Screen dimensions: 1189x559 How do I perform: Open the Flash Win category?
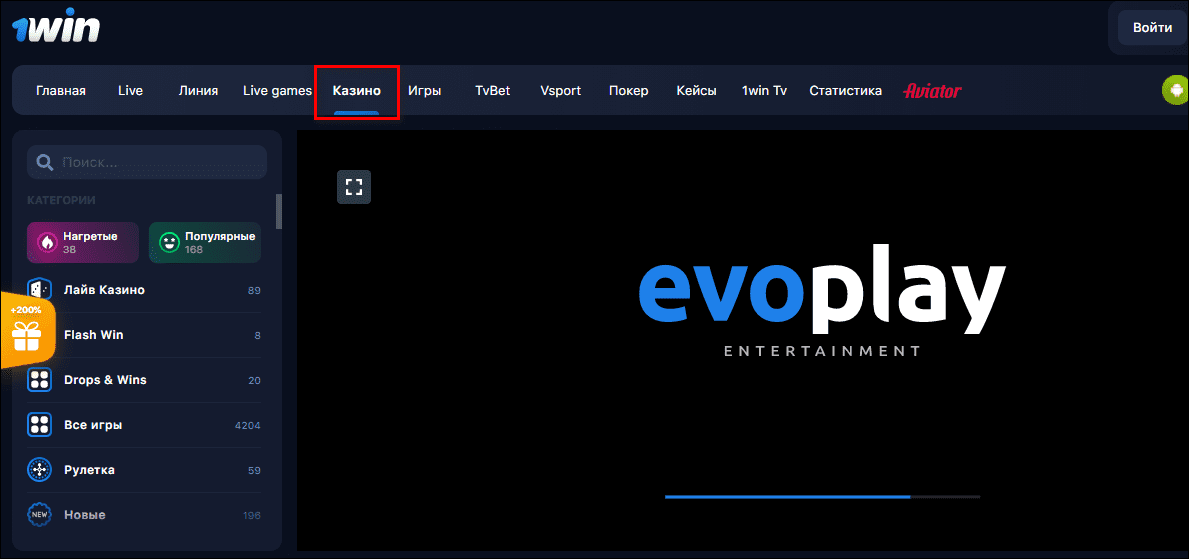(x=144, y=335)
